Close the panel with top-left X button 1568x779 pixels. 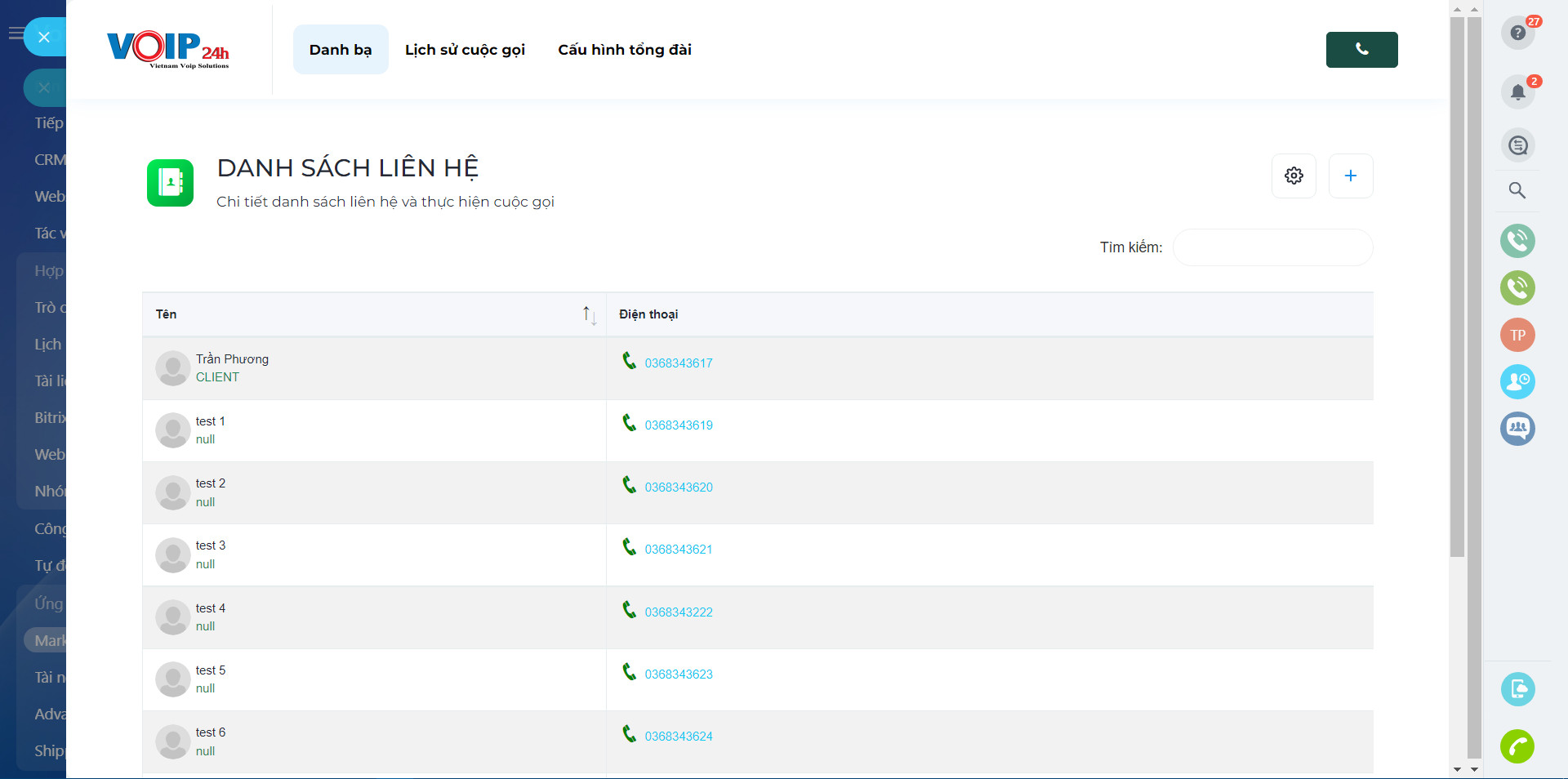(x=44, y=37)
